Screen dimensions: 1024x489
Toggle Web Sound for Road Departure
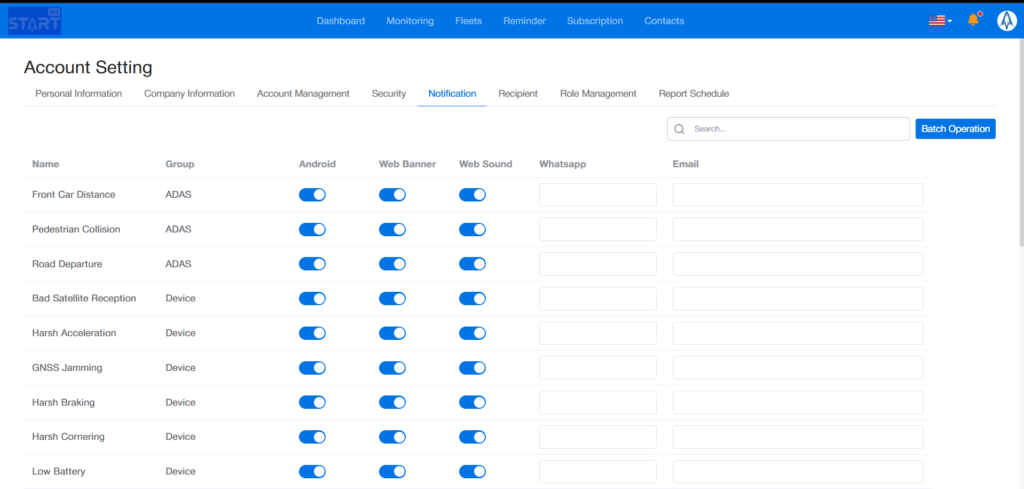472,264
